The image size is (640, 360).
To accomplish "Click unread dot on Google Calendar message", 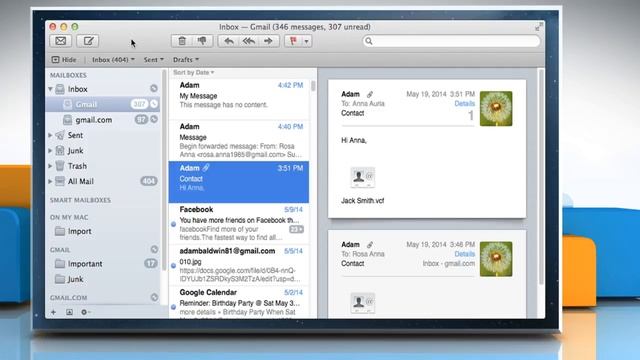I will [x=173, y=307].
